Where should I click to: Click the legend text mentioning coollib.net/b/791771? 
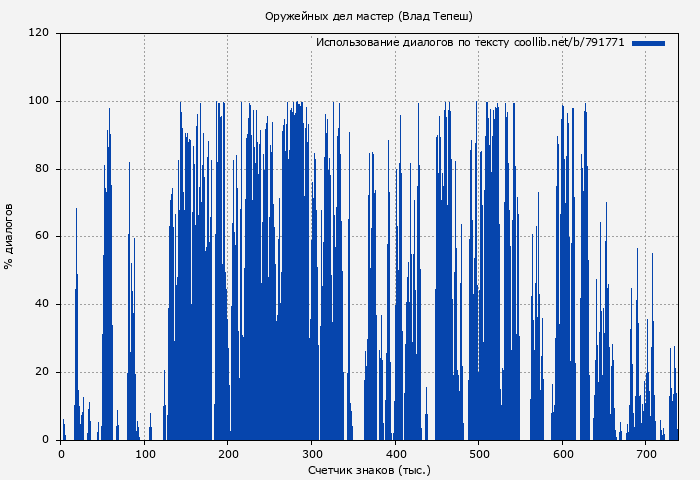(470, 43)
